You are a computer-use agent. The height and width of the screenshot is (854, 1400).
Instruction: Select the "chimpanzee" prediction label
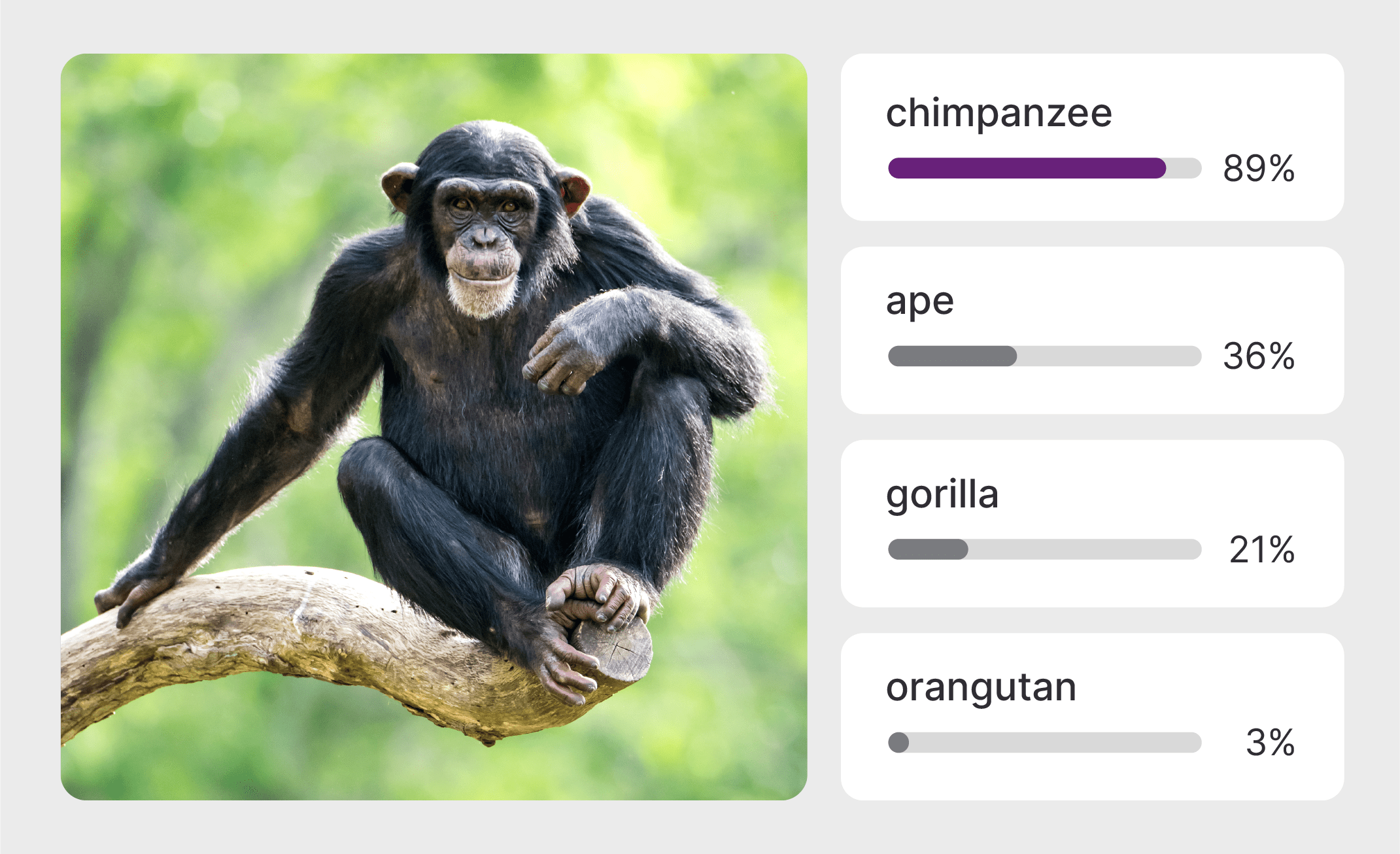pyautogui.click(x=999, y=114)
